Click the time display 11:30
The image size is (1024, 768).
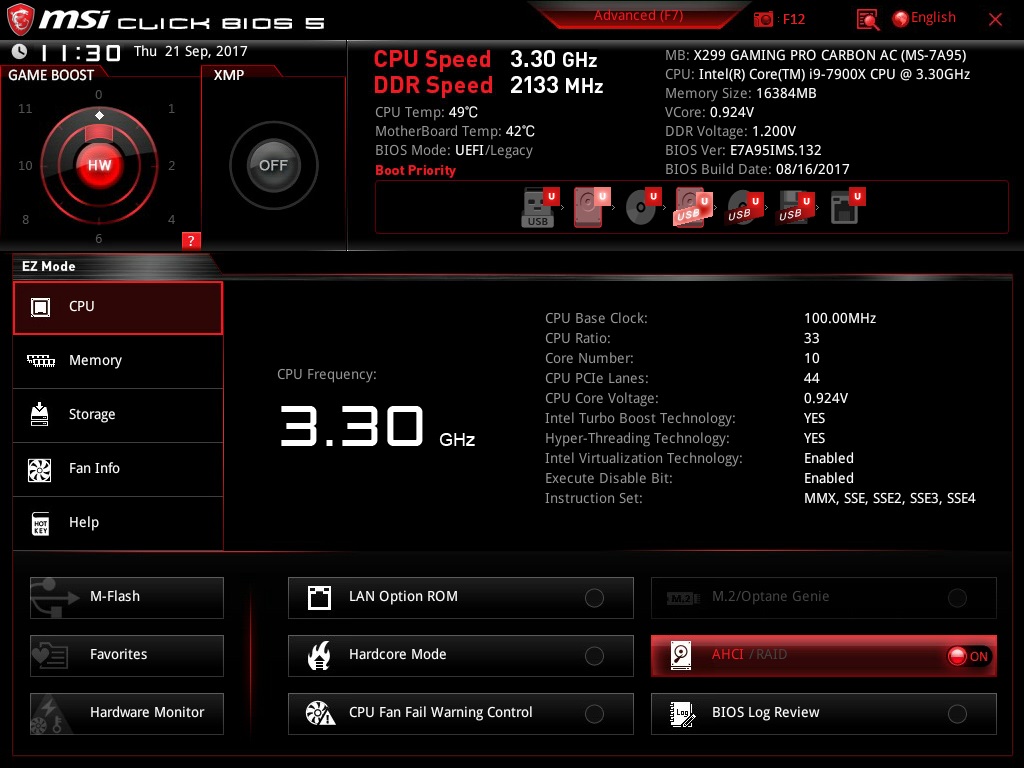(x=81, y=52)
